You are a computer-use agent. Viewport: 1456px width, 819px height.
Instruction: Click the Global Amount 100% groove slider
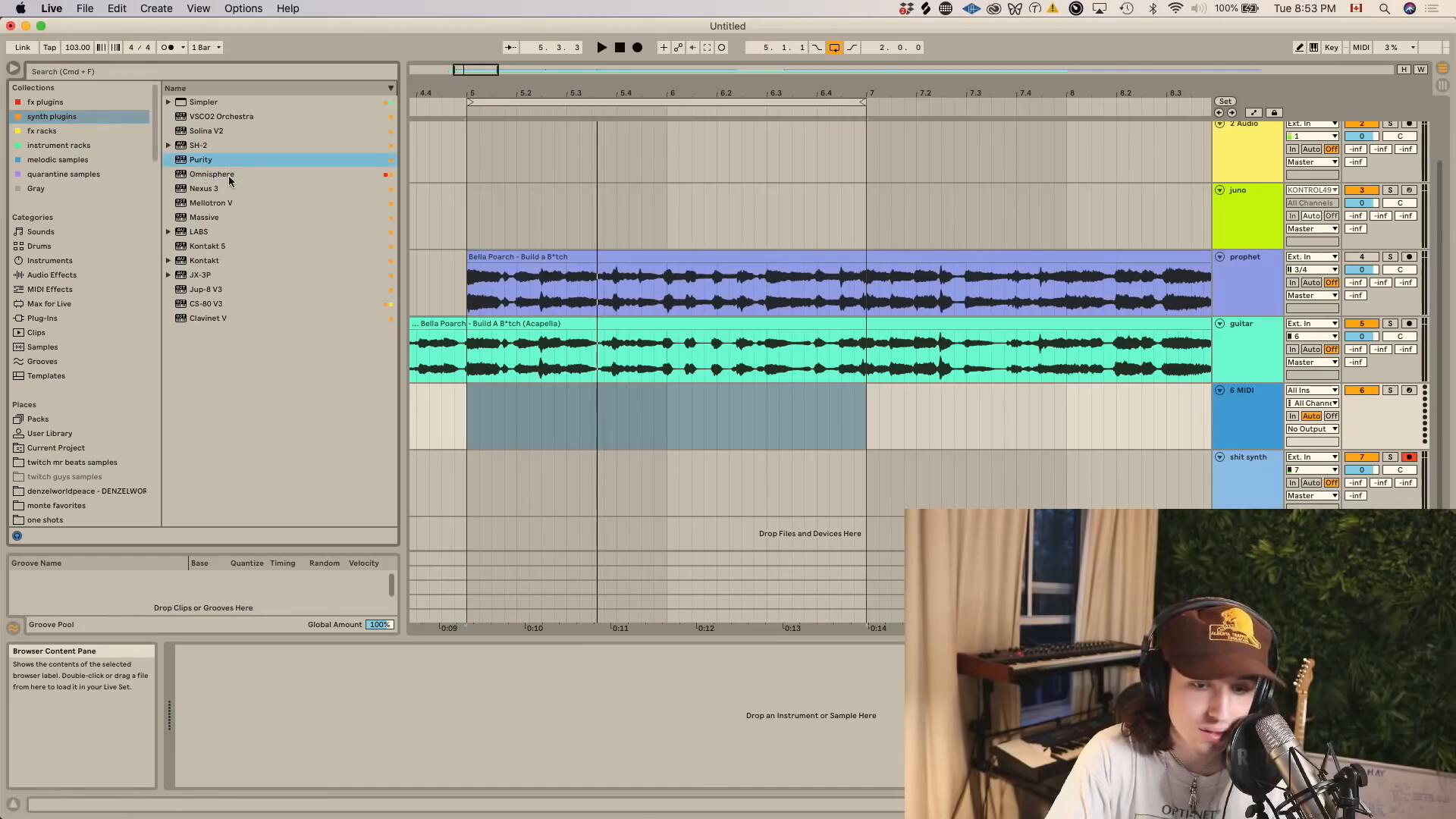379,625
